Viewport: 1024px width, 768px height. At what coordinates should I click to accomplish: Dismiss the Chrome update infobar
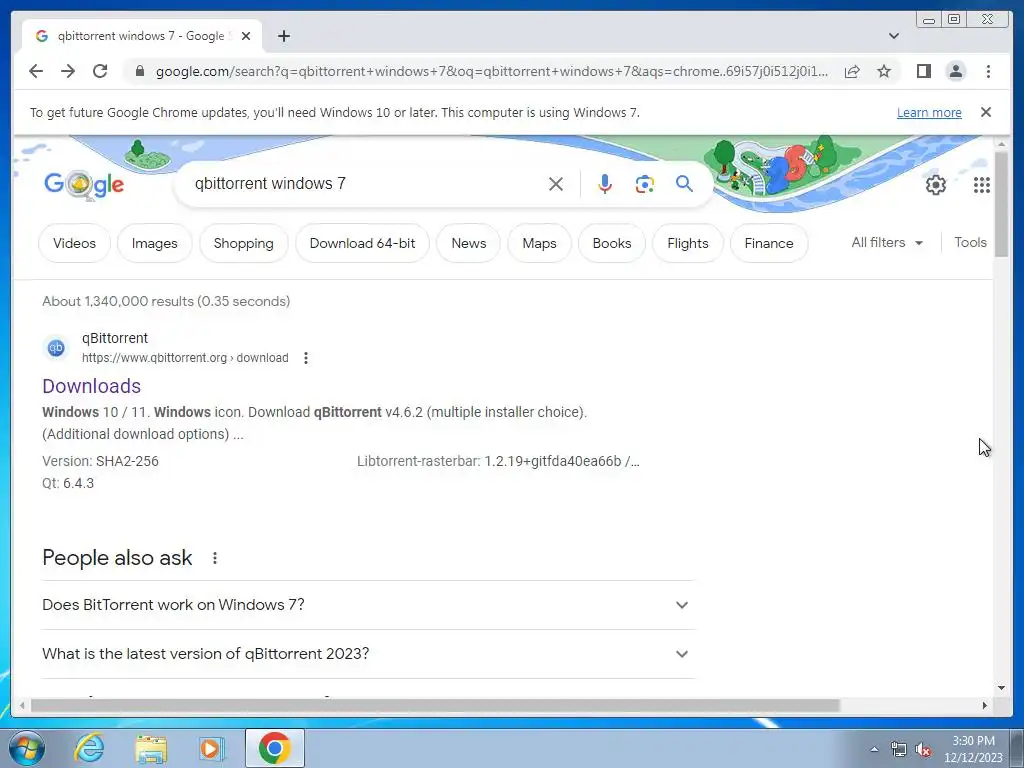click(986, 112)
